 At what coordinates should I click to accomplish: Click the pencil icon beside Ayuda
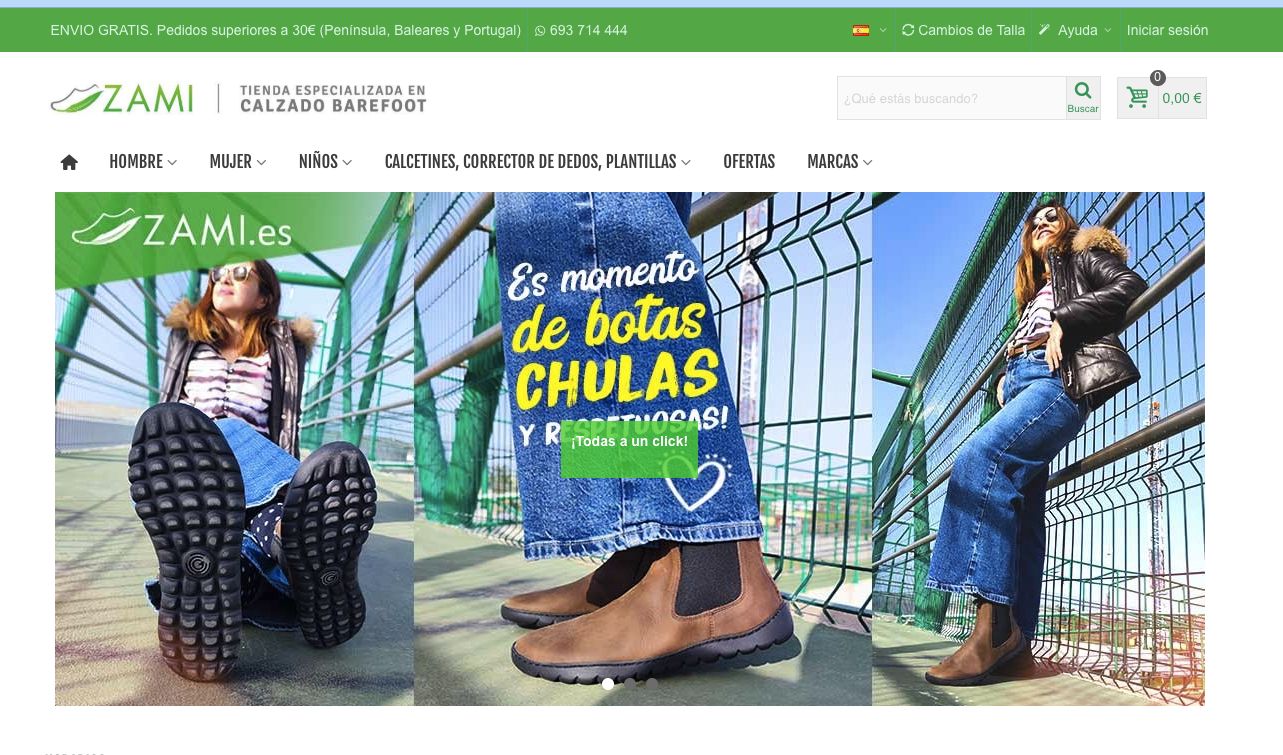pyautogui.click(x=1045, y=30)
